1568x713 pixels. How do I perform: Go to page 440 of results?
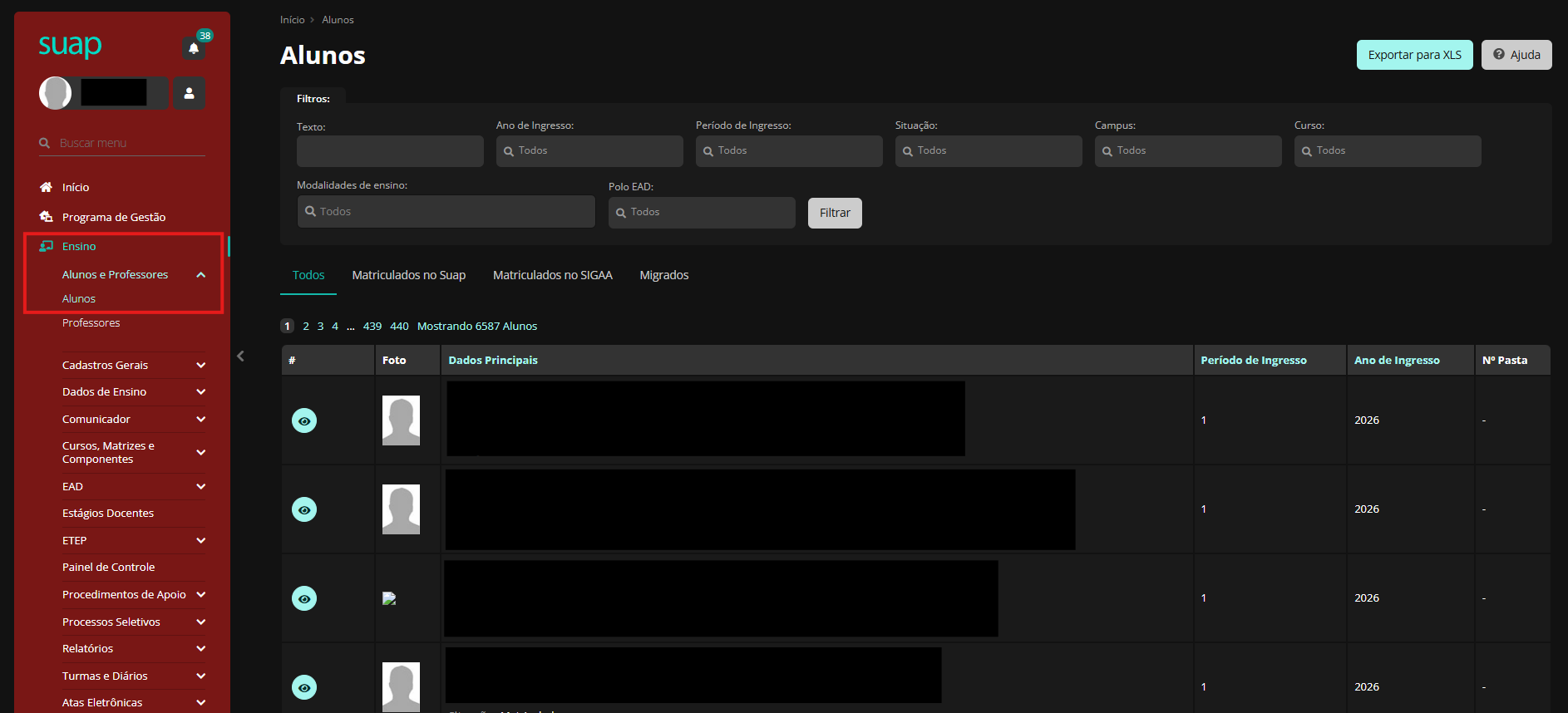[x=399, y=327]
